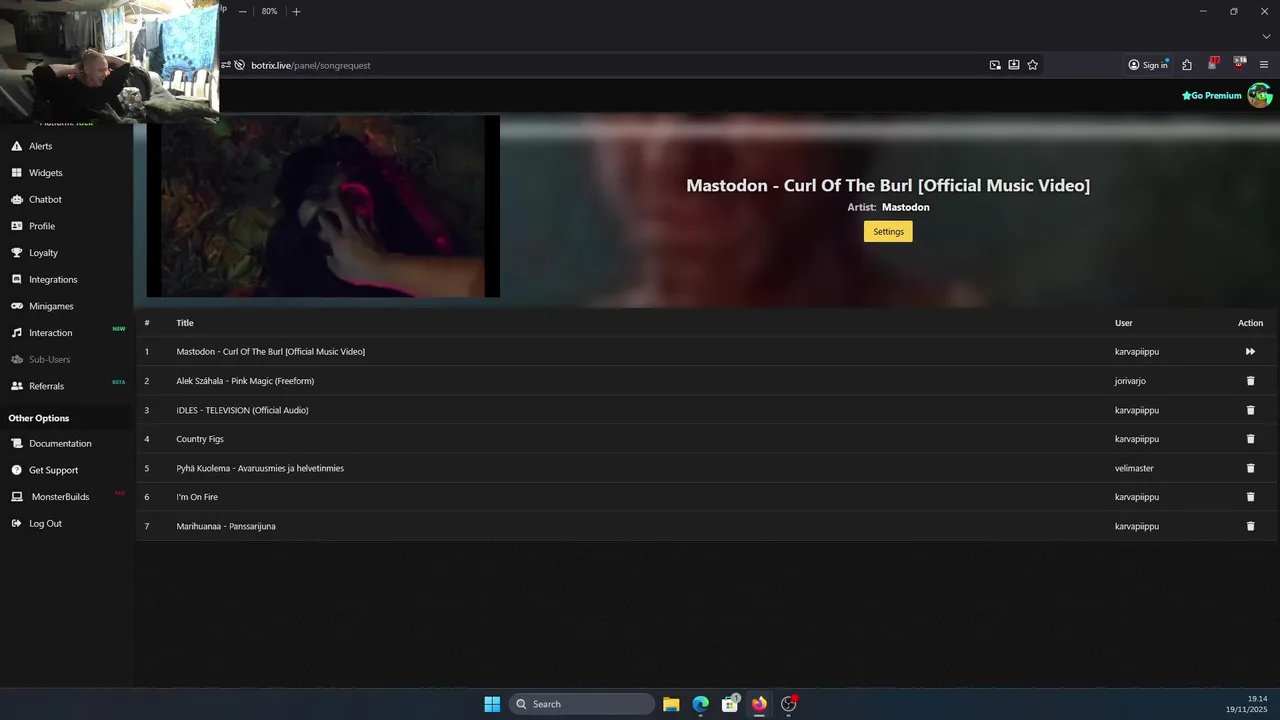
Task: Click the 'Other Options' sidebar heading
Action: [x=39, y=418]
